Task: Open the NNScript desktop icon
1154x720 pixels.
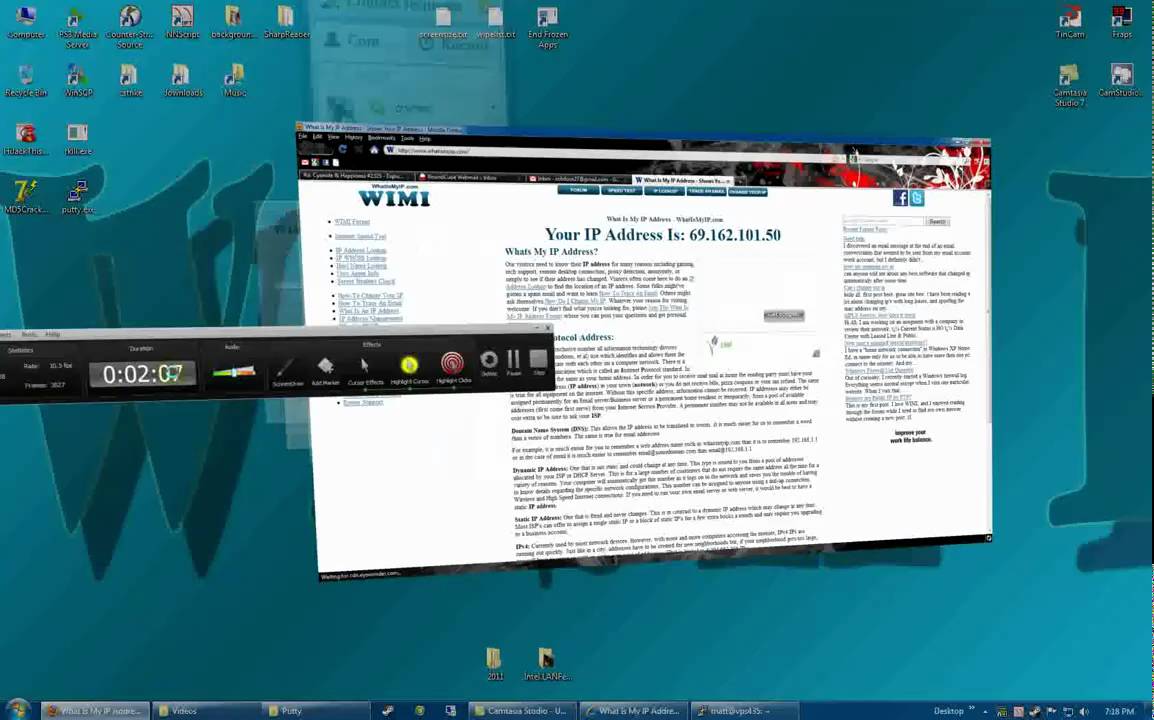Action: pyautogui.click(x=182, y=21)
